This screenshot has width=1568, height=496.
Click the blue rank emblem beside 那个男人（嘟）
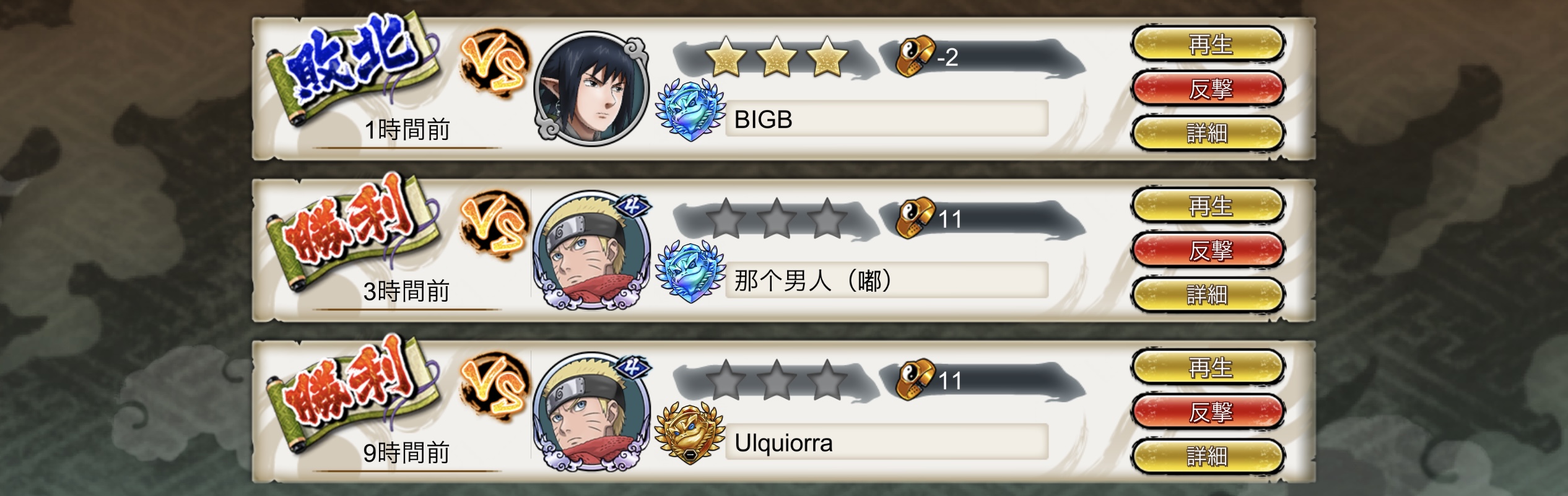[690, 272]
